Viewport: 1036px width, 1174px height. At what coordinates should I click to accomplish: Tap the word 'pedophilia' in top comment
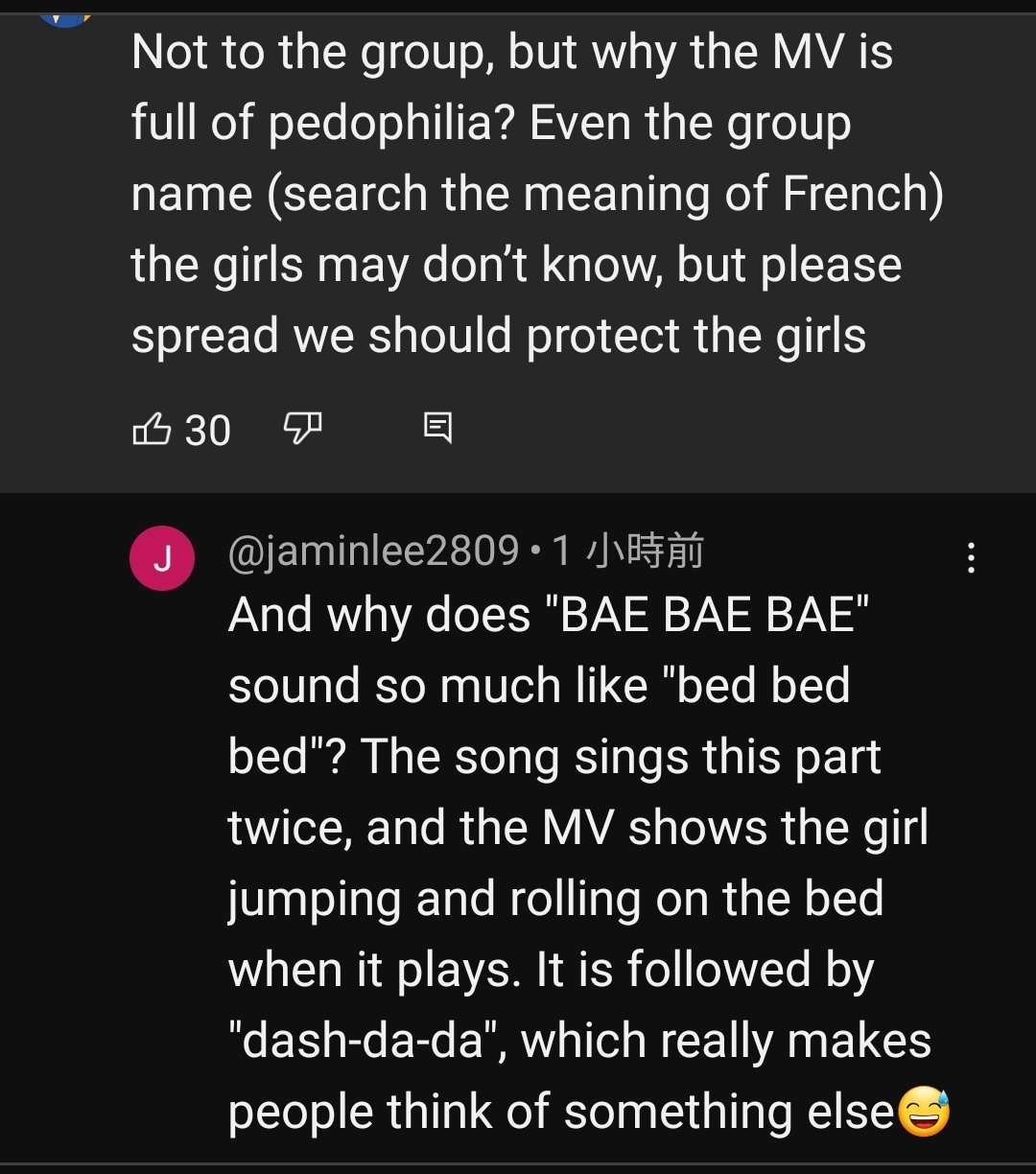(x=394, y=124)
